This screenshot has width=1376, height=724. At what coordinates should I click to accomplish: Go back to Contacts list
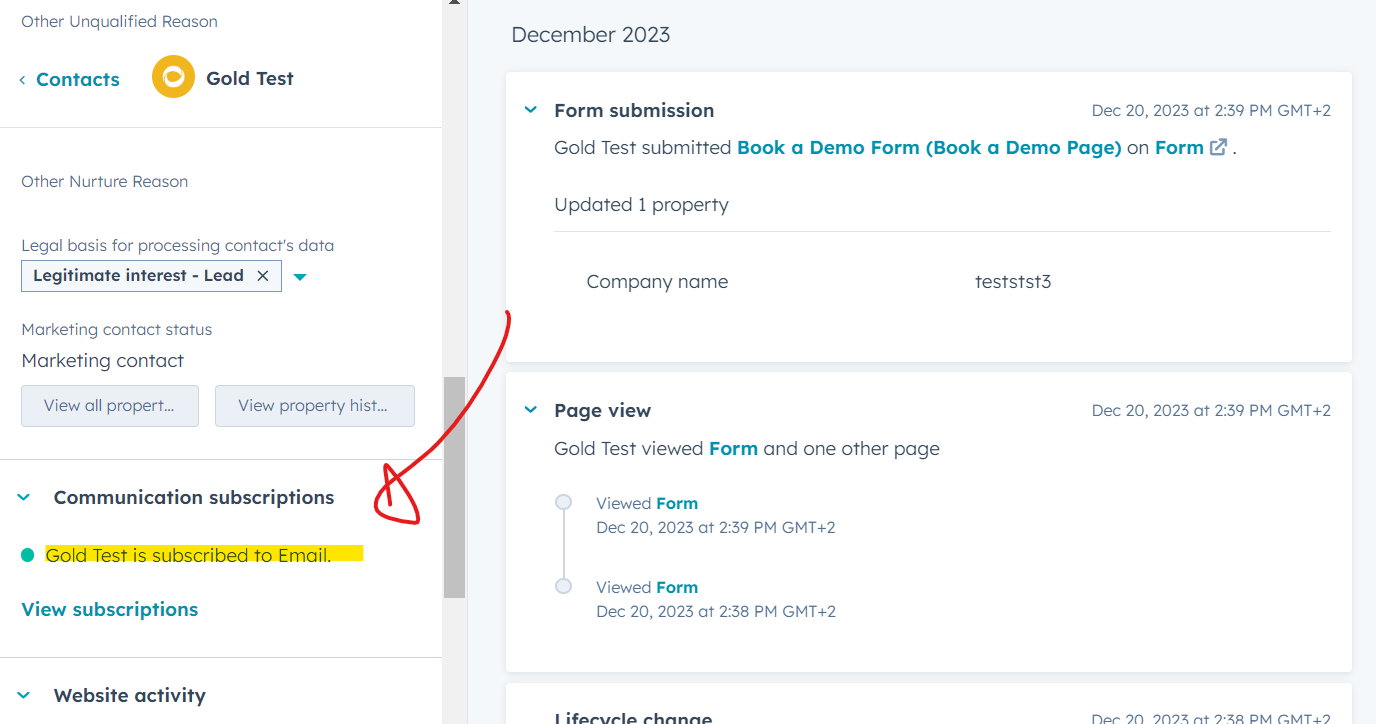69,79
